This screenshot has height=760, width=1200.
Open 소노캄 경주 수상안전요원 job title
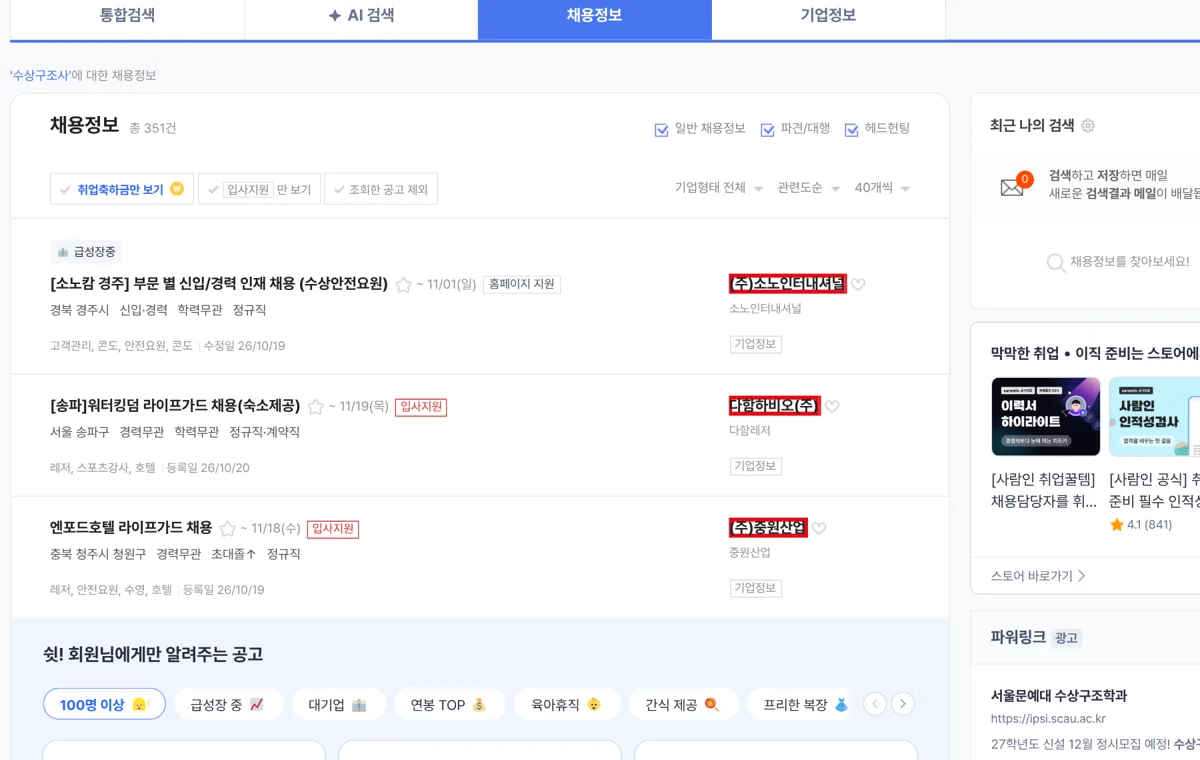point(219,284)
